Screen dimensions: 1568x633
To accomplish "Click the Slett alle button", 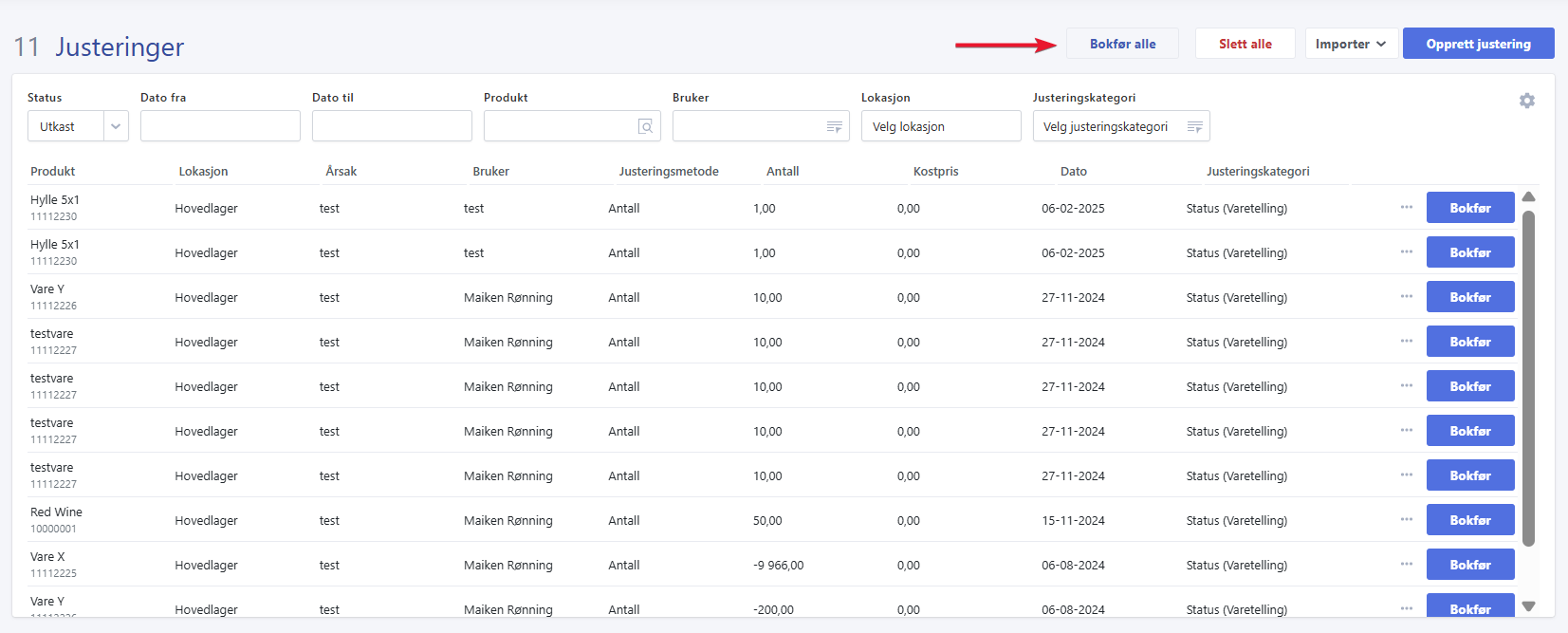I will [x=1245, y=44].
